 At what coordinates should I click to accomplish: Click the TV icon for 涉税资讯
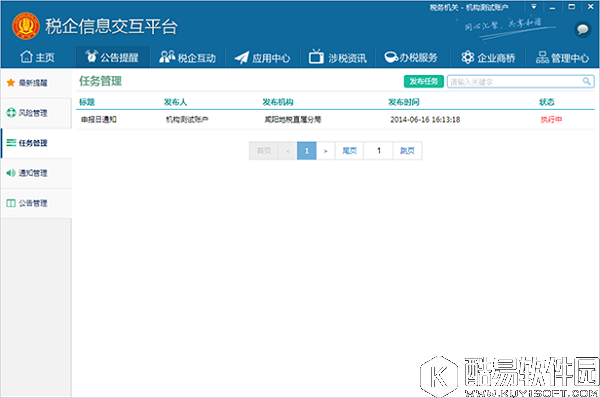click(316, 57)
